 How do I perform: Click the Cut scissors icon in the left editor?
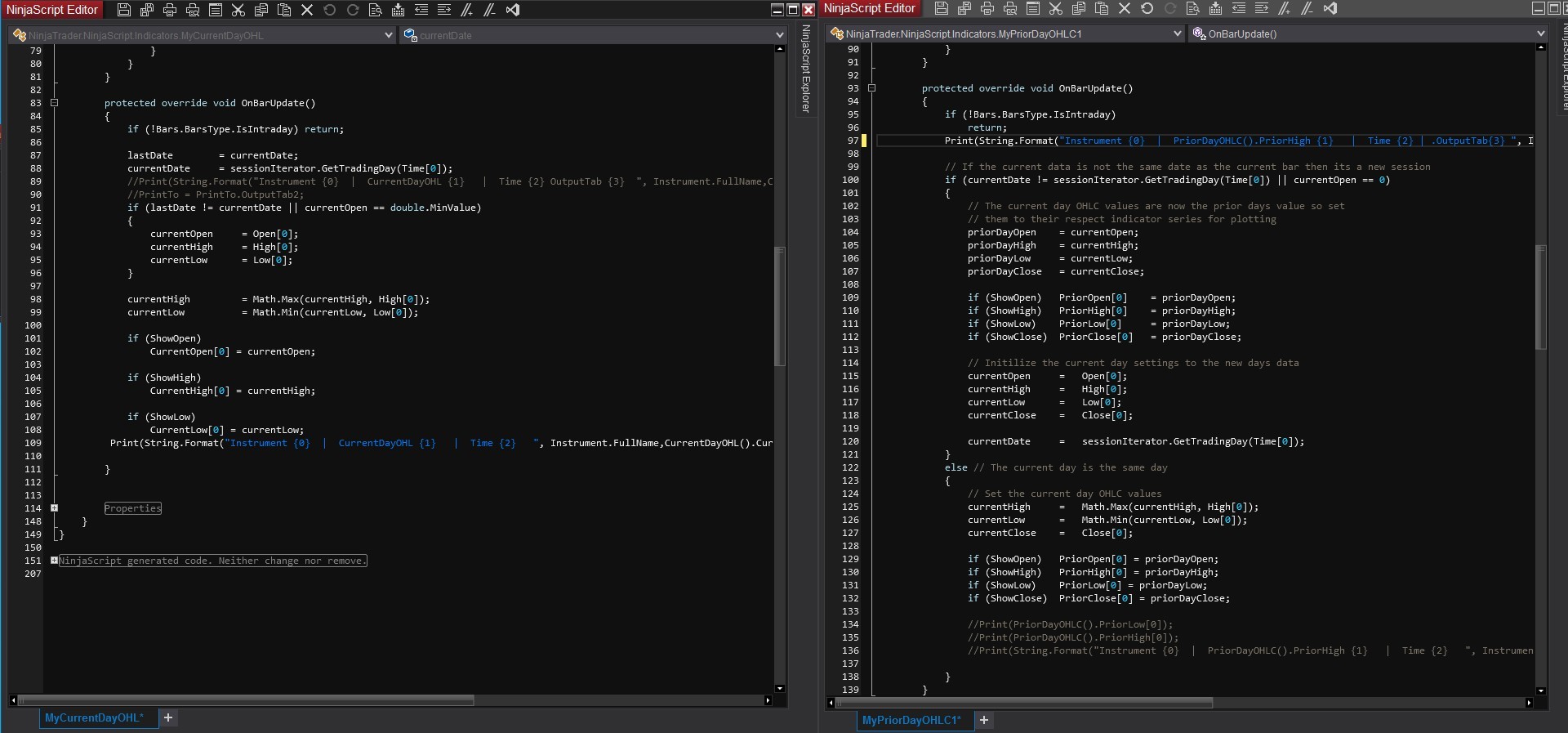click(x=238, y=10)
